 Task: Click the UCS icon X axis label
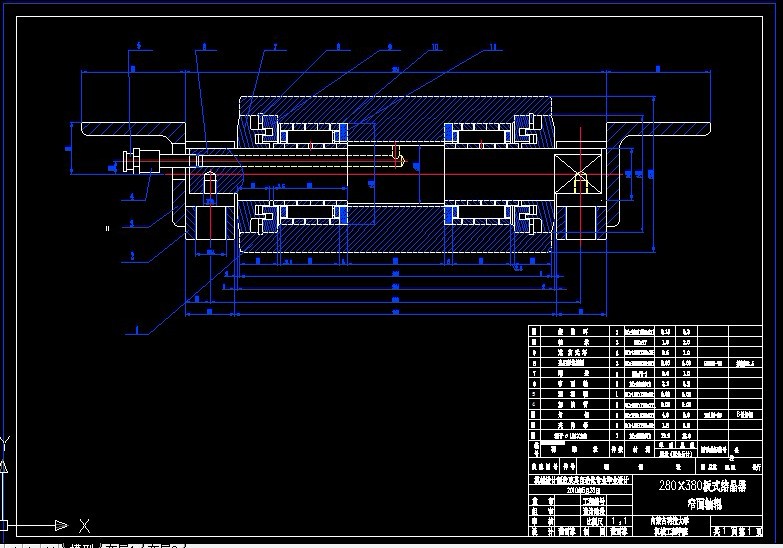point(84,526)
